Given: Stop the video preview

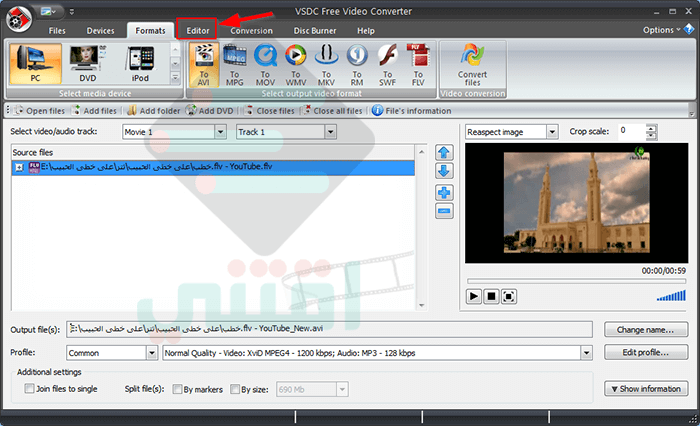Looking at the screenshot, I should click(x=491, y=297).
